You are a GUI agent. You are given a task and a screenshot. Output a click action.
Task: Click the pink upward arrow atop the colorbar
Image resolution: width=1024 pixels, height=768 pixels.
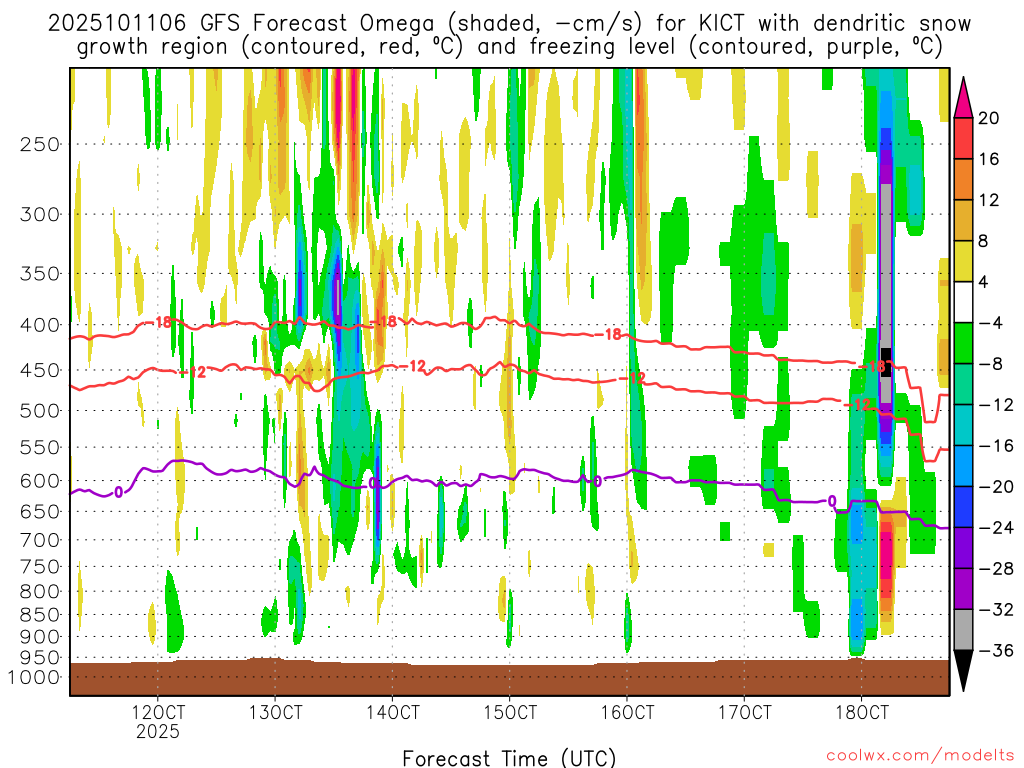click(x=963, y=99)
